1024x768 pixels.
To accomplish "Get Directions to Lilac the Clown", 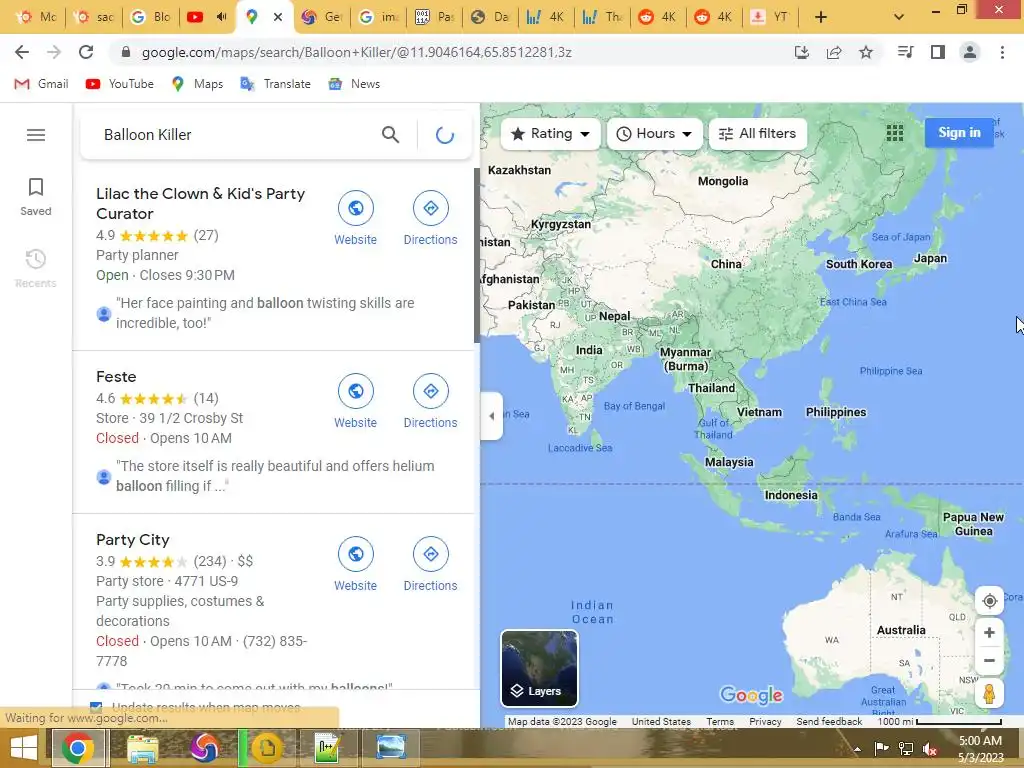I will [430, 218].
